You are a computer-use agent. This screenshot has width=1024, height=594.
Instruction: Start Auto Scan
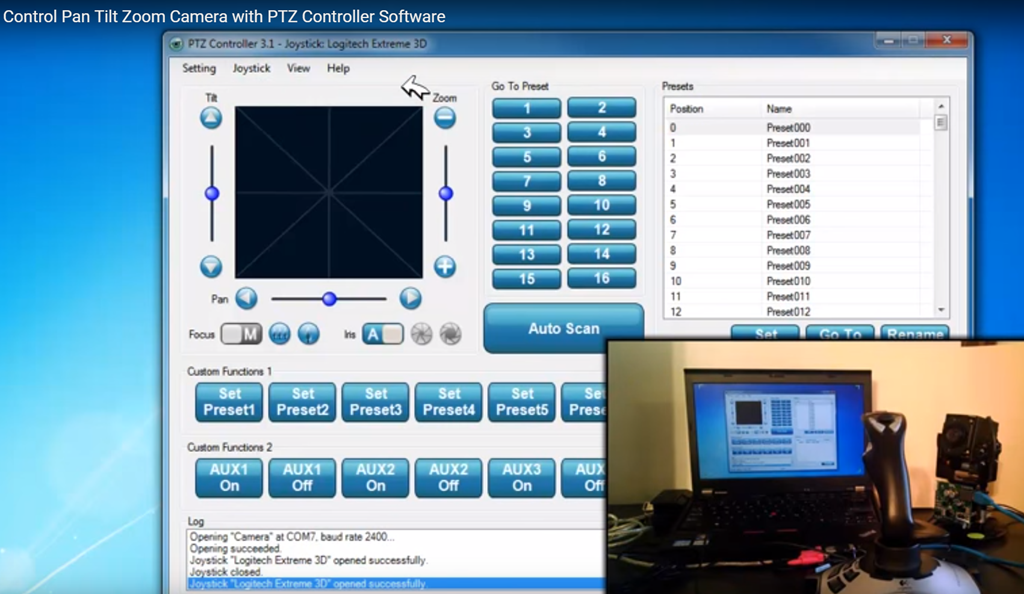click(563, 328)
